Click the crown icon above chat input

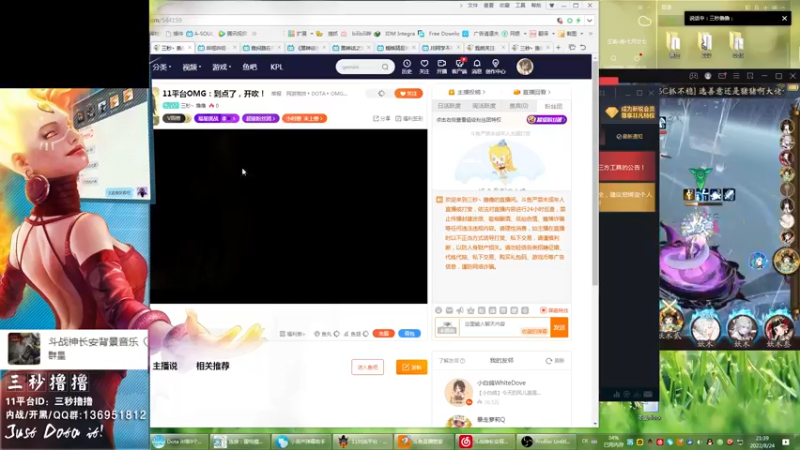tap(470, 310)
